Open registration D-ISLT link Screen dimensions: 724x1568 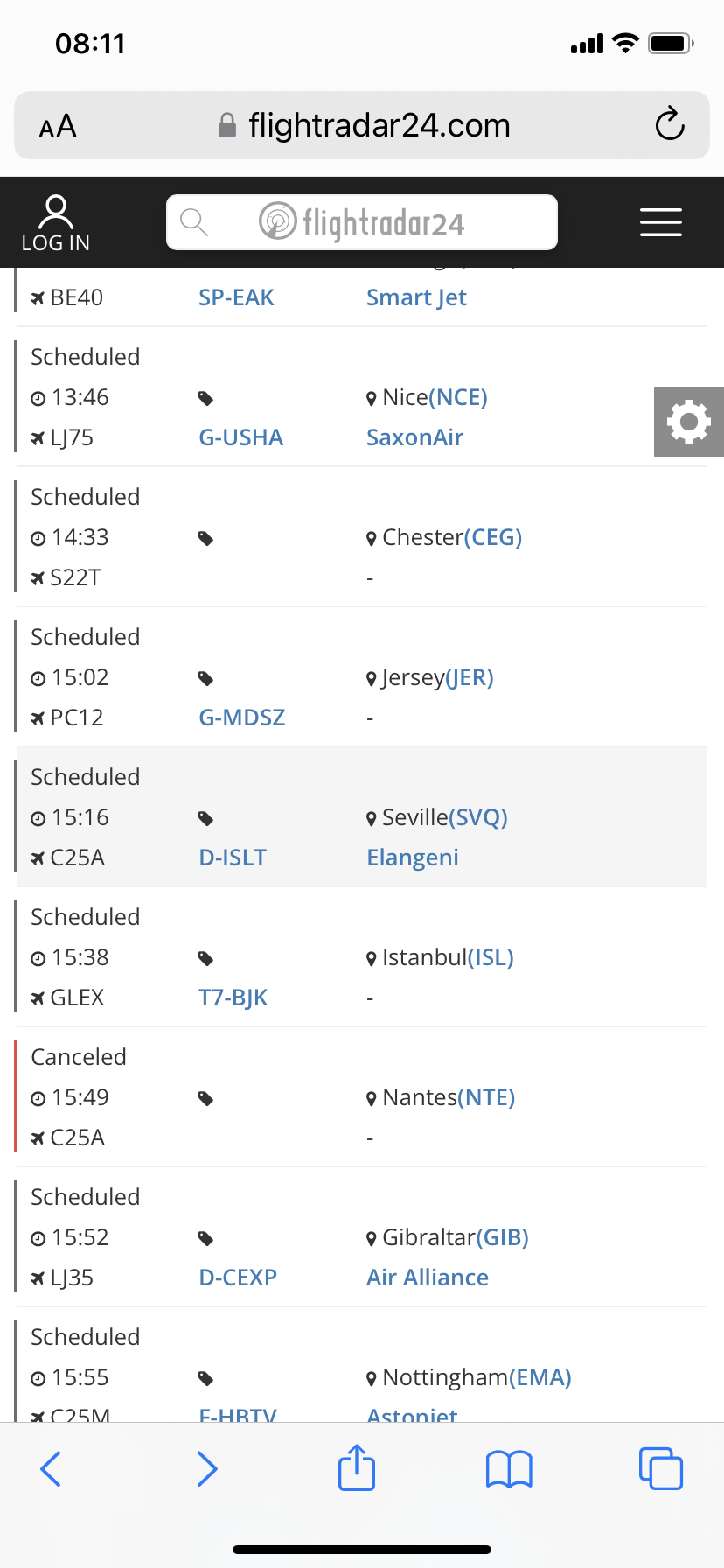pos(233,857)
